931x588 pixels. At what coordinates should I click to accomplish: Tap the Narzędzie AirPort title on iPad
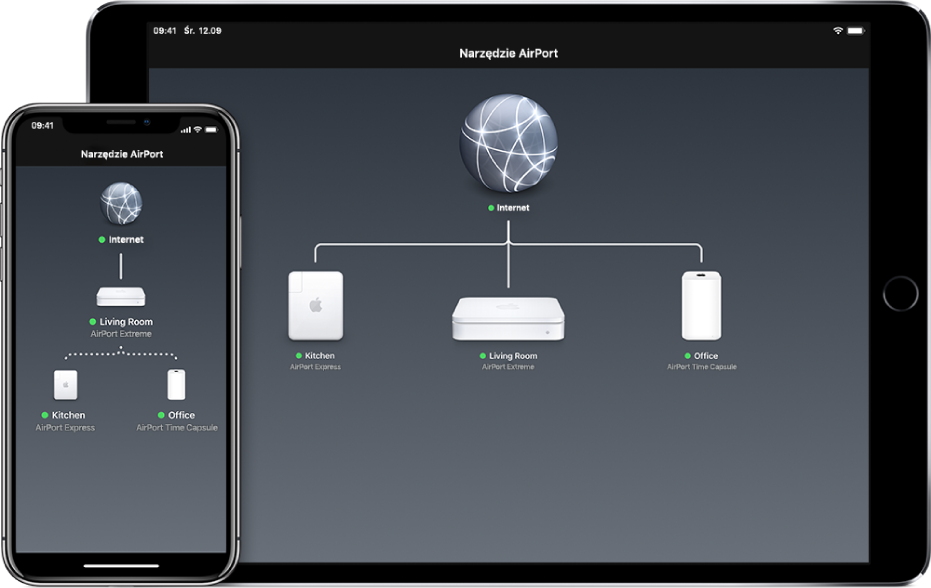pyautogui.click(x=509, y=53)
